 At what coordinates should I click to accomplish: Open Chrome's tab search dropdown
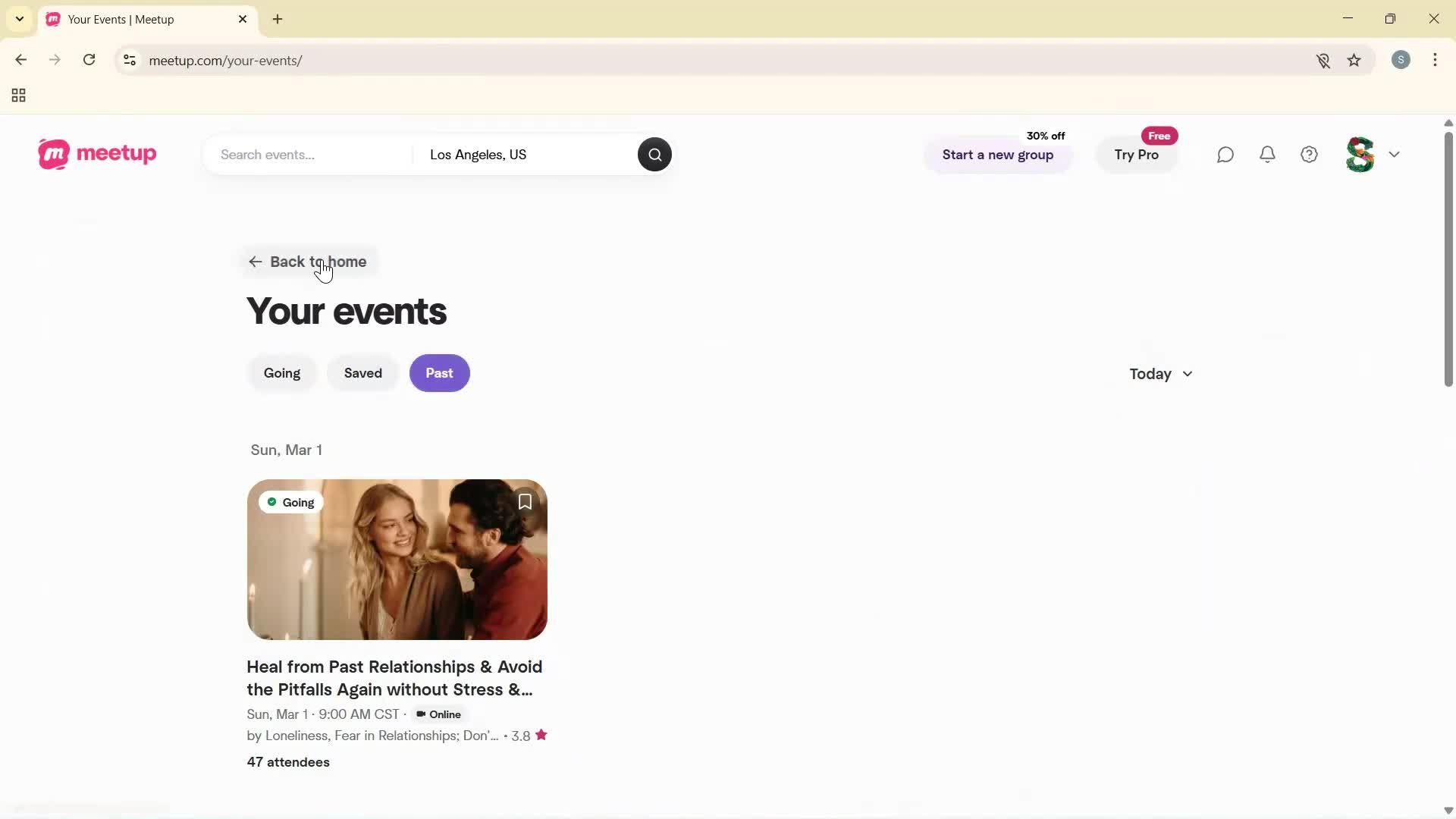(x=19, y=19)
